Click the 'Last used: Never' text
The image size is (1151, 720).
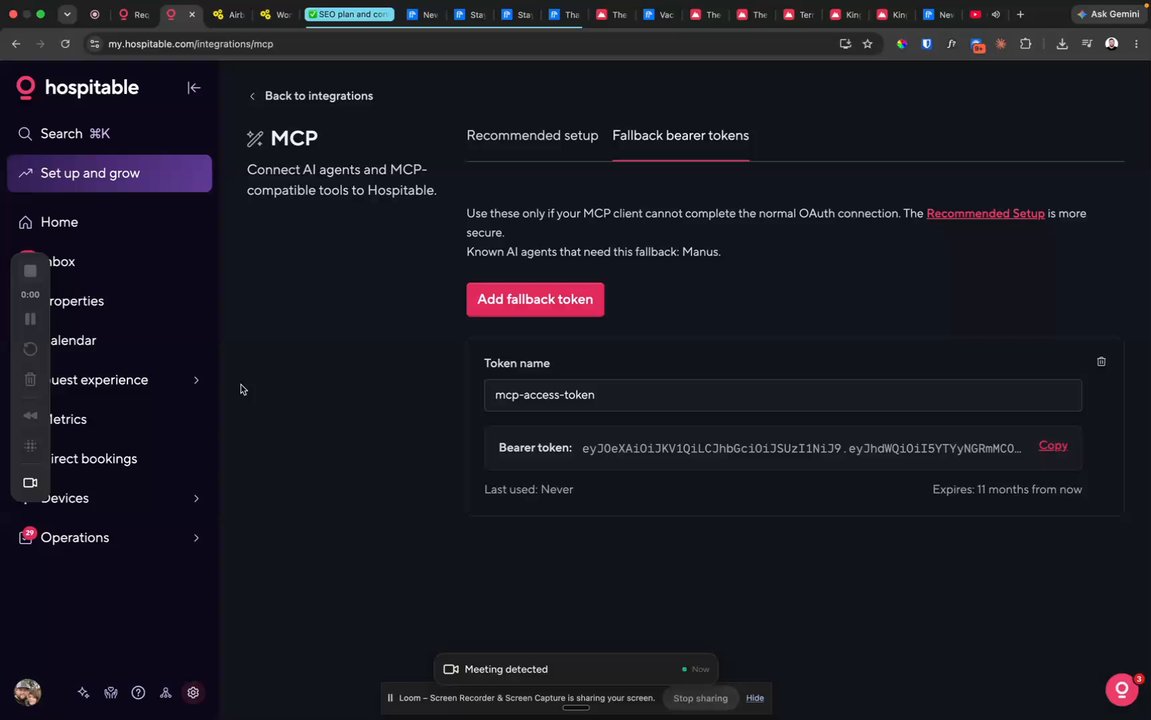[529, 490]
